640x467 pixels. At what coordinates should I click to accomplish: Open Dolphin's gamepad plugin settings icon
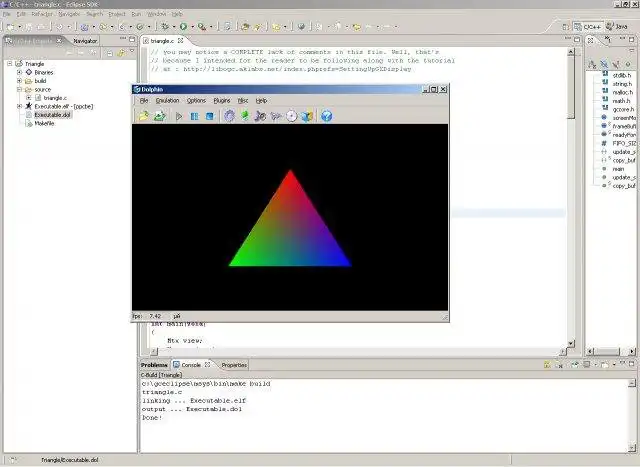pyautogui.click(x=276, y=116)
